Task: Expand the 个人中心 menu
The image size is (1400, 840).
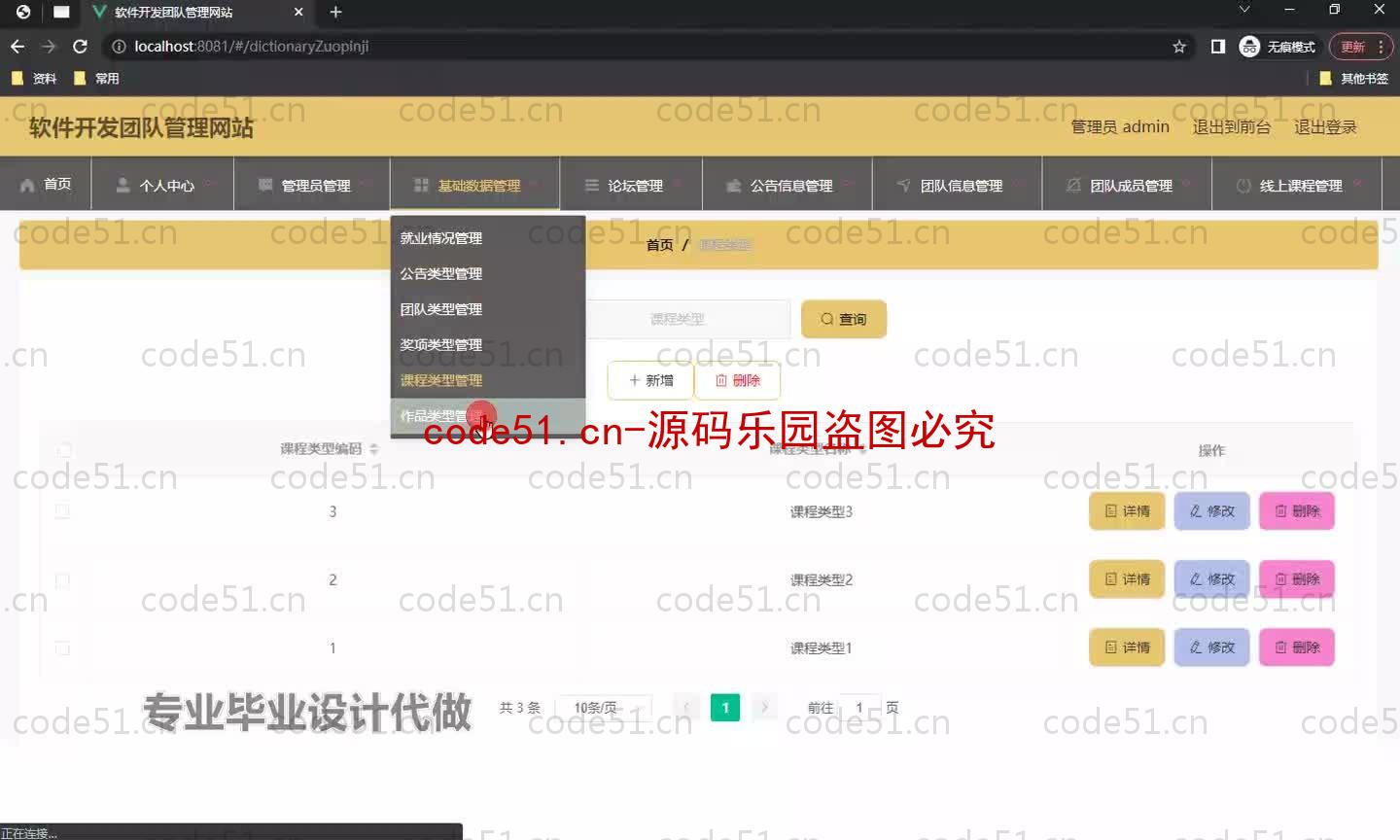Action: pos(162,185)
